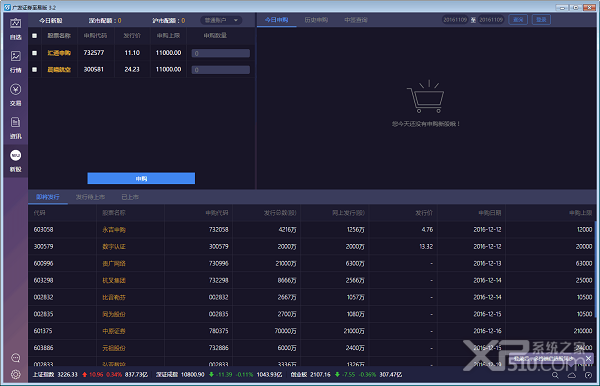This screenshot has height=386, width=600.
Task: Click quantity input for code 732577
Action: click(x=221, y=53)
